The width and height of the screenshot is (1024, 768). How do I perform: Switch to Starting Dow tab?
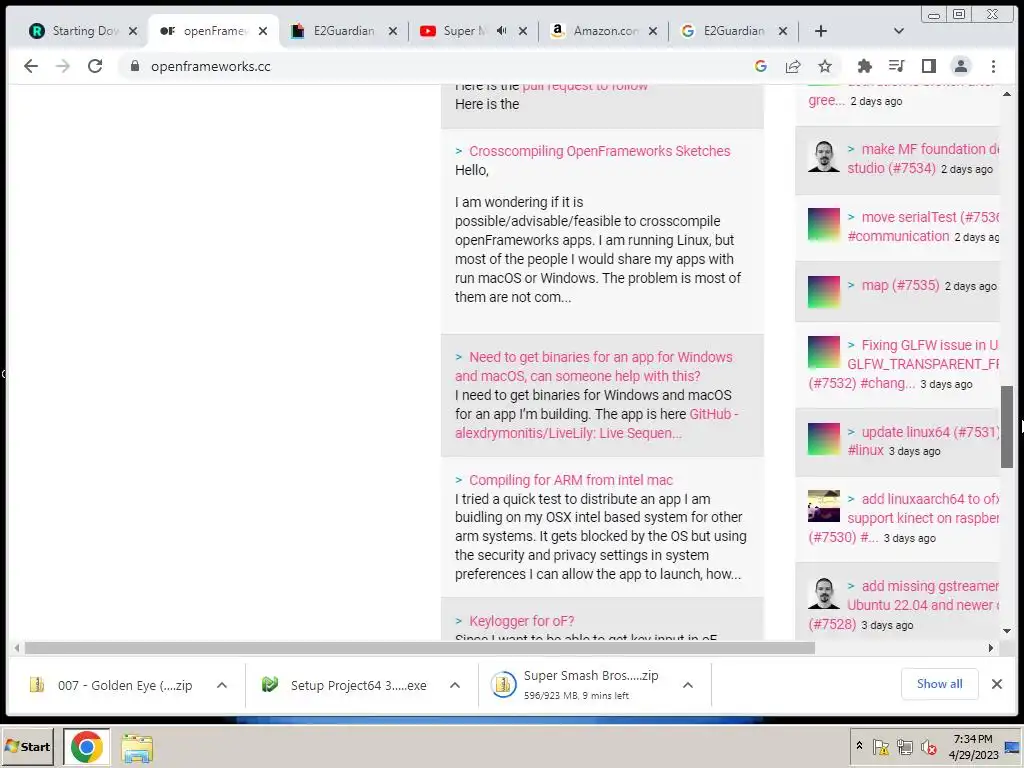click(84, 31)
